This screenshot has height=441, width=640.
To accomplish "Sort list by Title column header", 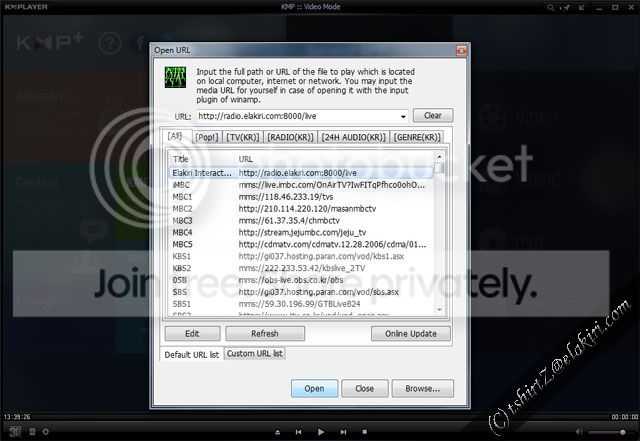I will 180,159.
